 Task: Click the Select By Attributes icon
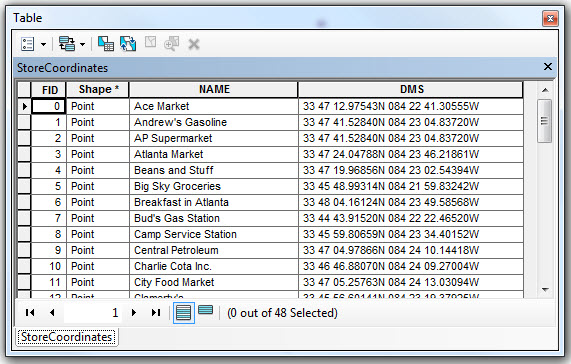(106, 44)
